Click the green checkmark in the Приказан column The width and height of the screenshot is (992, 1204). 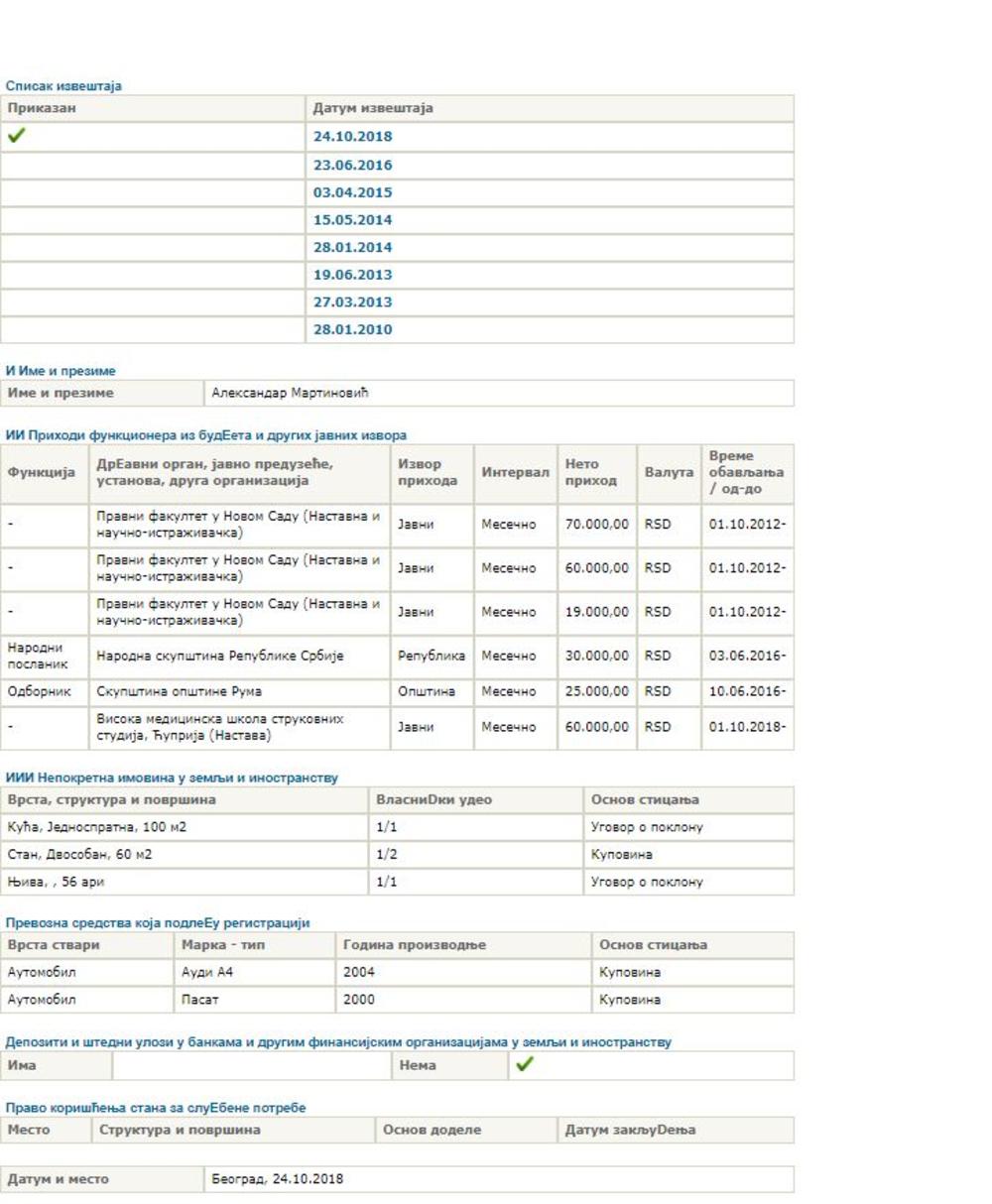16,136
